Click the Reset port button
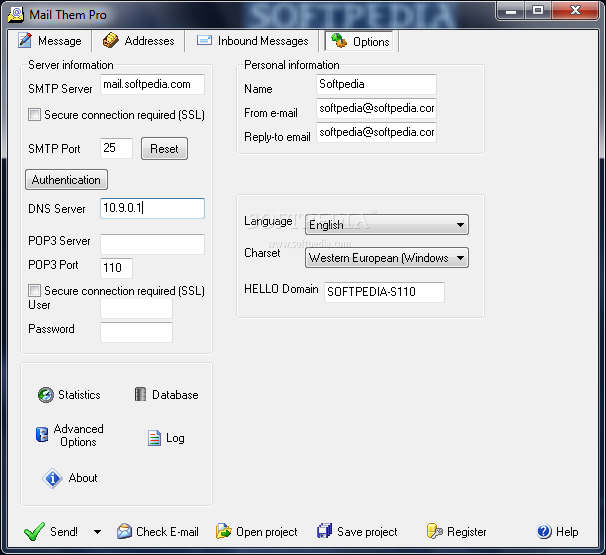Screen dimensions: 606x555 [x=164, y=148]
